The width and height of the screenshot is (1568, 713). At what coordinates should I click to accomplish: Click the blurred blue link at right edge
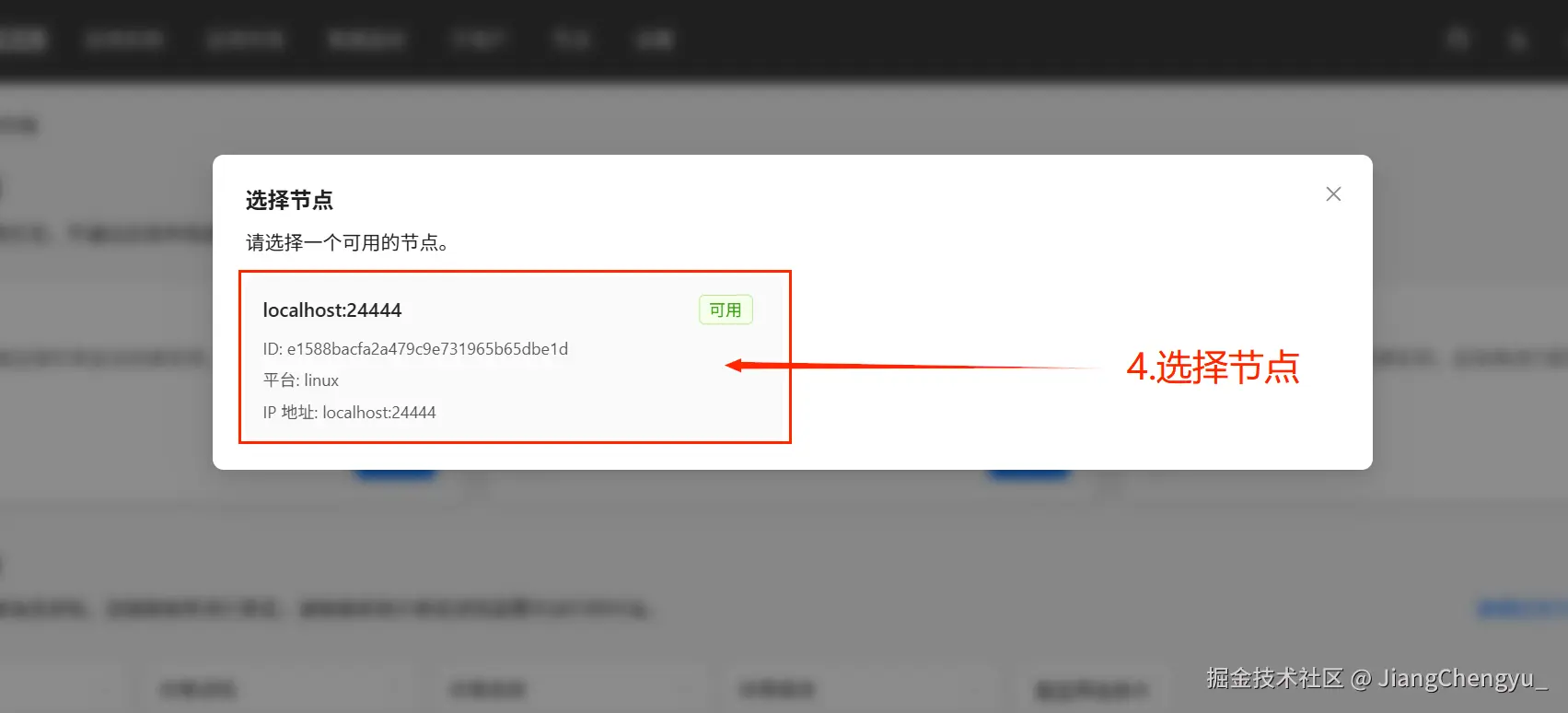(x=1522, y=608)
